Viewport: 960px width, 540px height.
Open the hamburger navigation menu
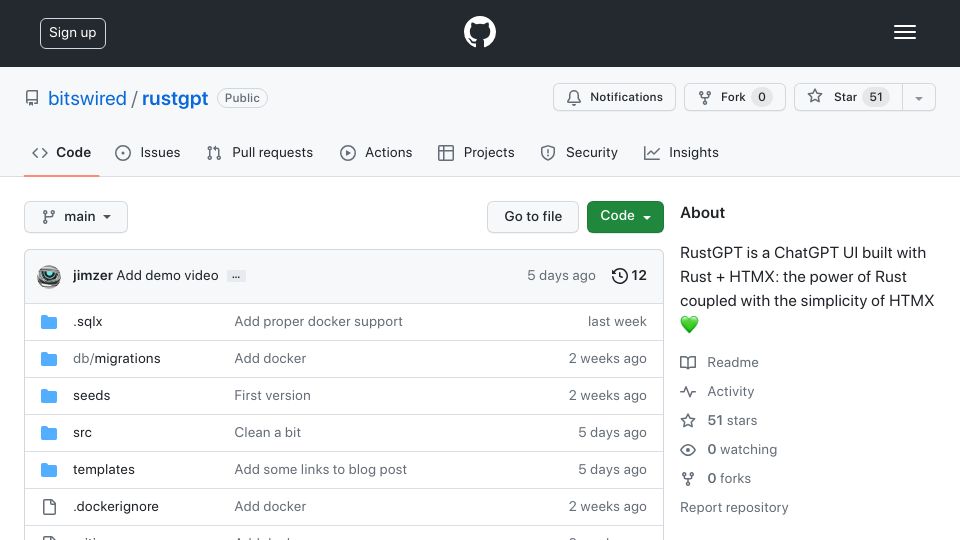[x=904, y=32]
